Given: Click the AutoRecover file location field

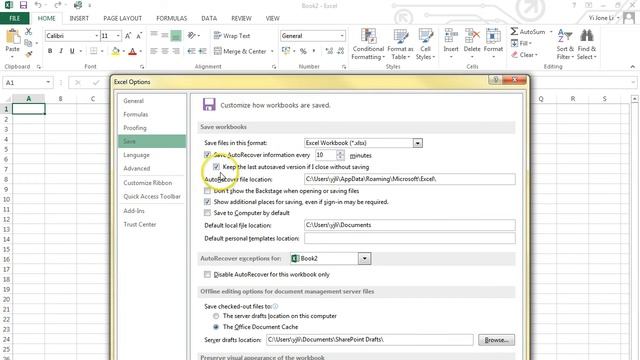Looking at the screenshot, I should pyautogui.click(x=410, y=179).
